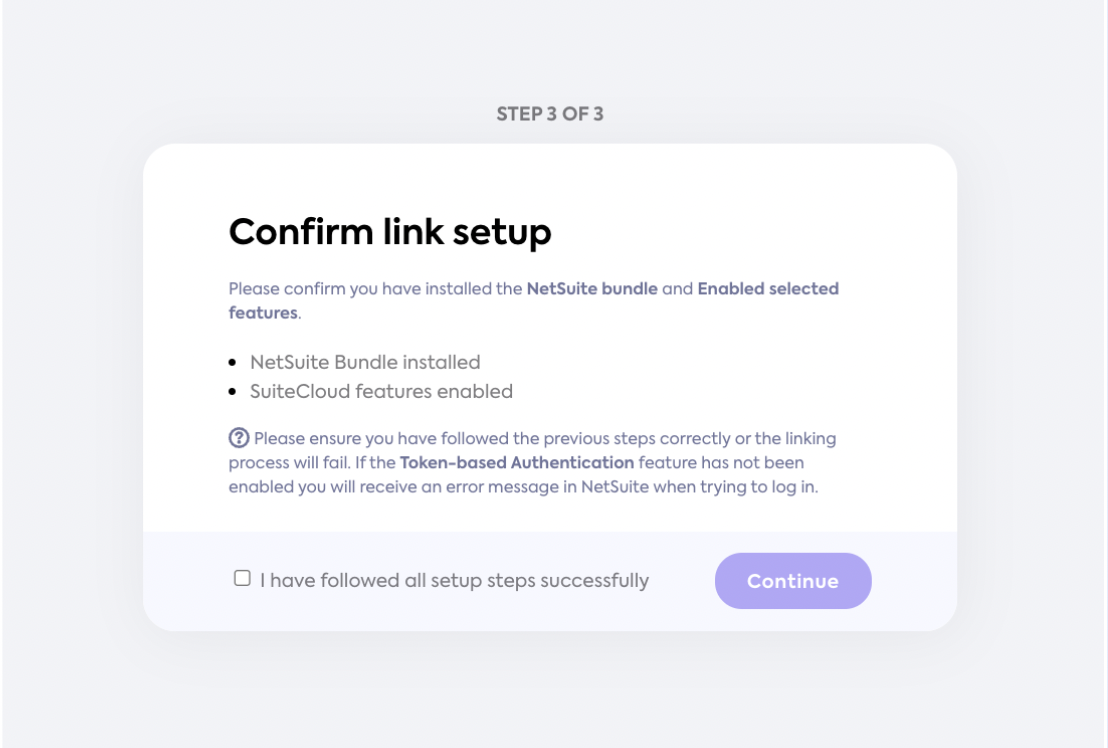Select the 'SuiteCloud features enabled' list item
1108x748 pixels.
[382, 391]
